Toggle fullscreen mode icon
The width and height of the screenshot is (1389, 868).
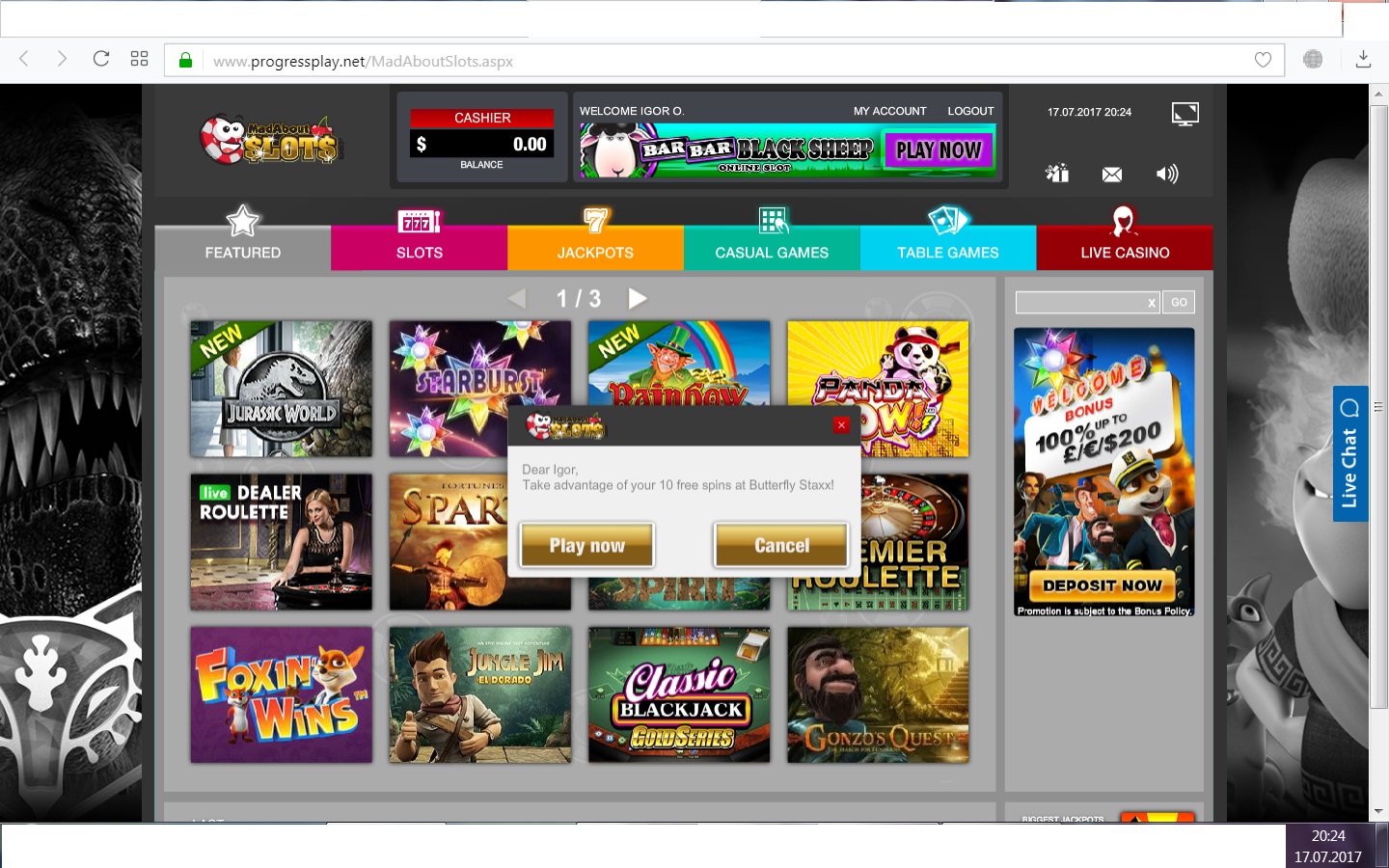pyautogui.click(x=1185, y=114)
